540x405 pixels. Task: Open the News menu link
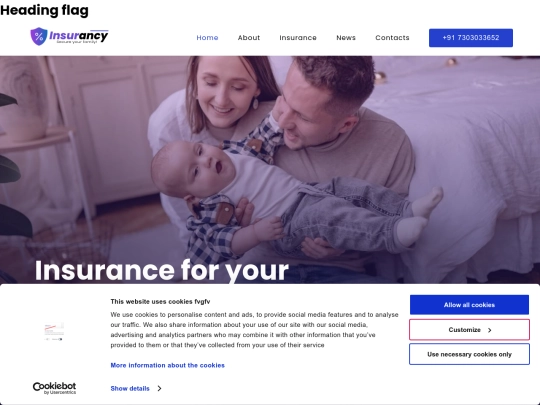pos(346,38)
